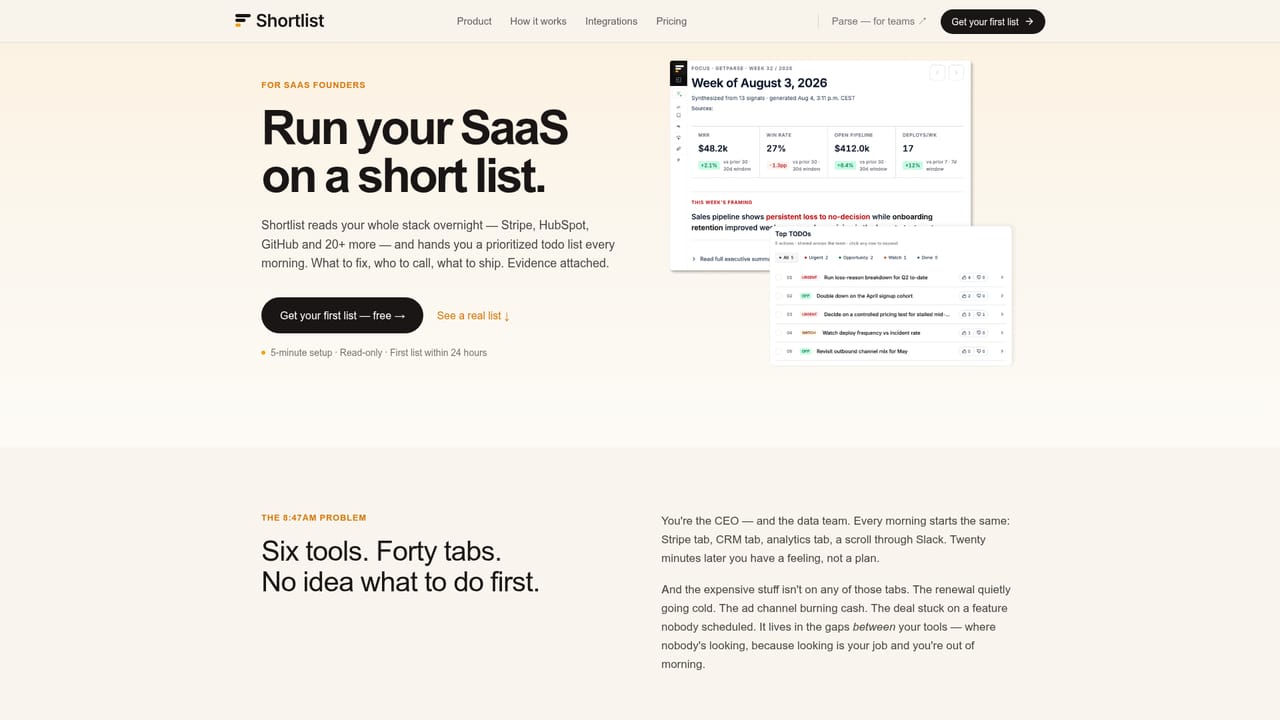Show Done items in Top TODOs
1280x720 pixels.
926,257
